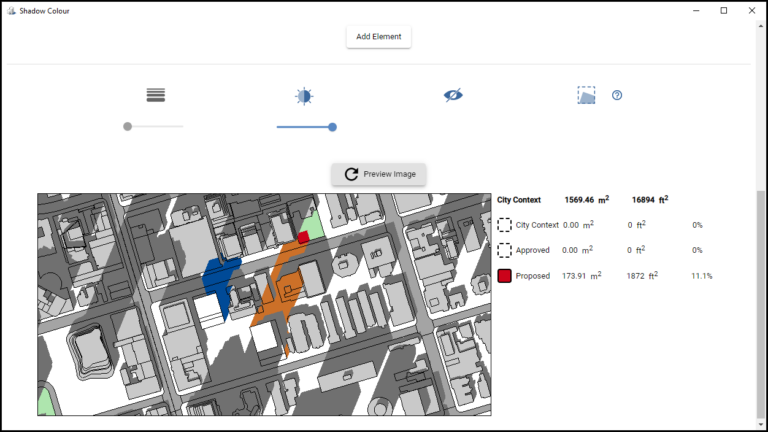Viewport: 768px width, 432px height.
Task: Minimize the Shadow Colour window
Action: pos(696,11)
